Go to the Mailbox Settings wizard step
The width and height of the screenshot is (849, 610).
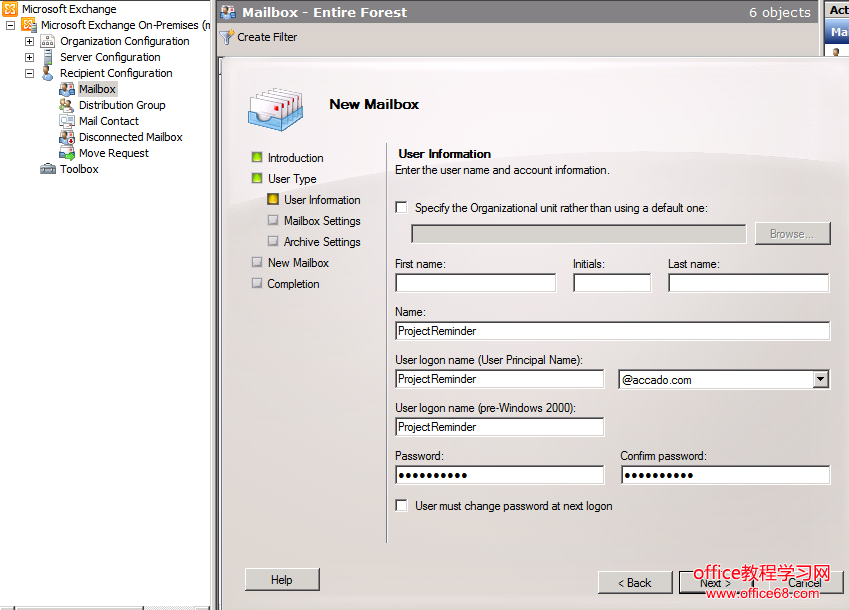click(321, 221)
